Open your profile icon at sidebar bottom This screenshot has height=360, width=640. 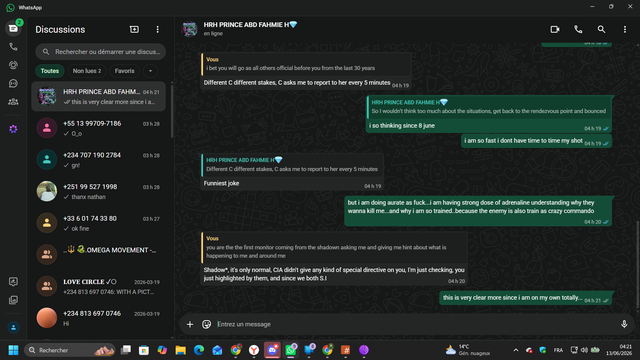(x=13, y=327)
